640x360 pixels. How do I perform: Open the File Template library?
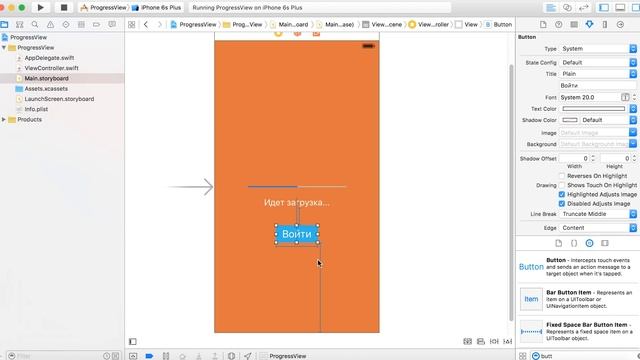tap(559, 243)
